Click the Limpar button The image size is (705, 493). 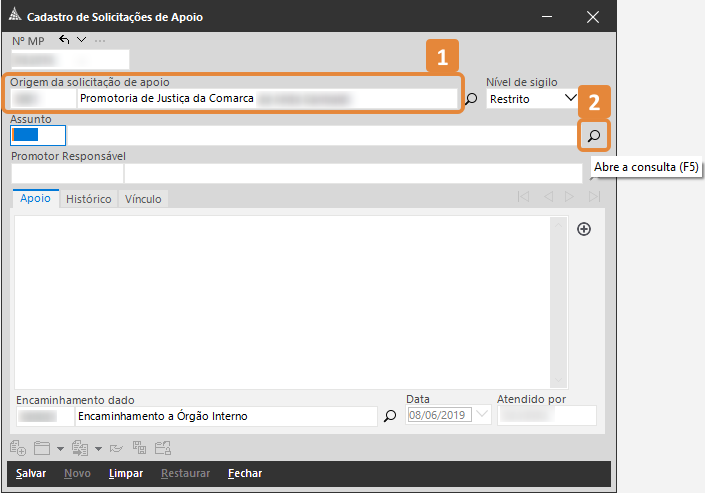[126, 473]
